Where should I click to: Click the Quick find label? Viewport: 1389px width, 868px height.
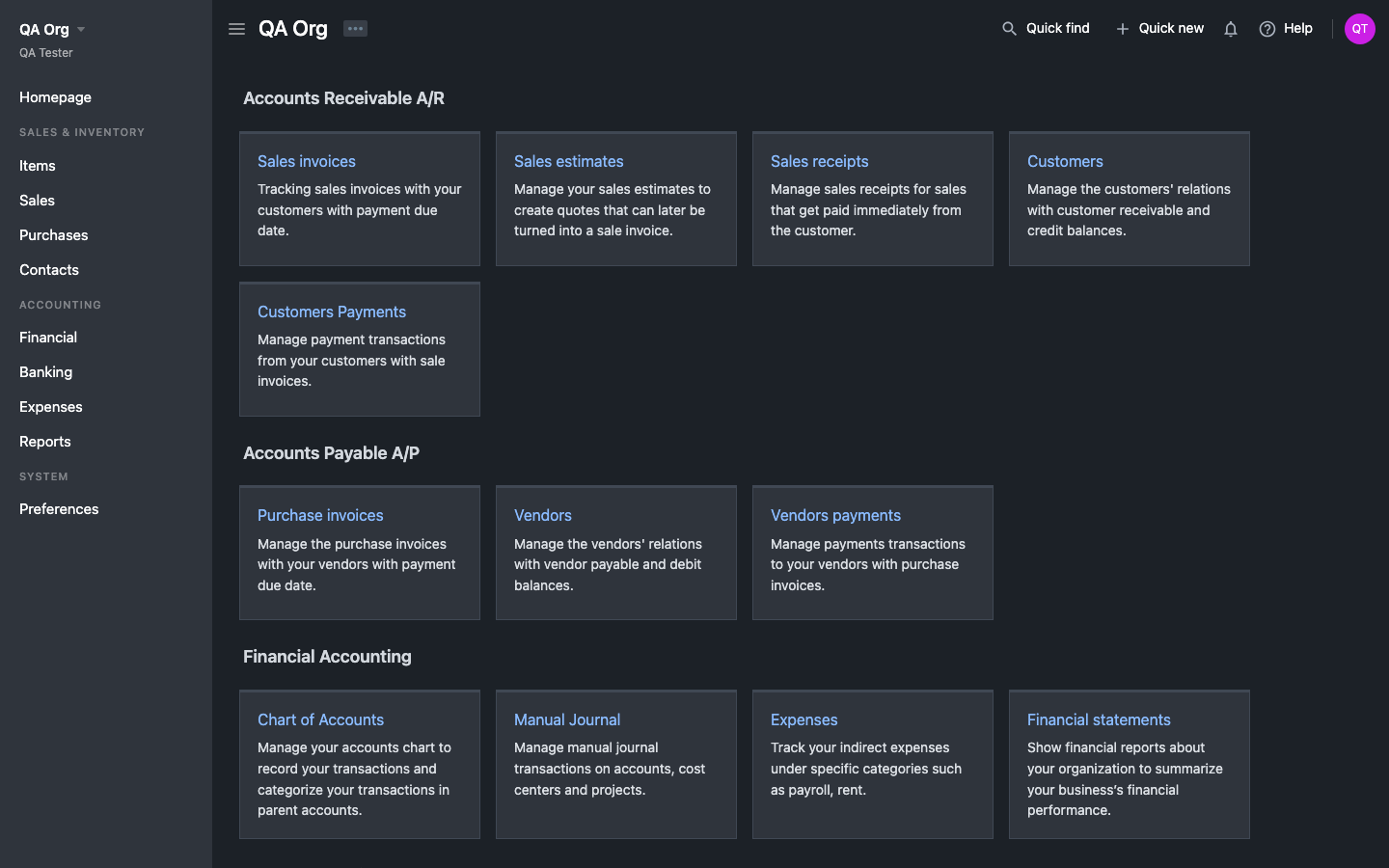(1058, 28)
